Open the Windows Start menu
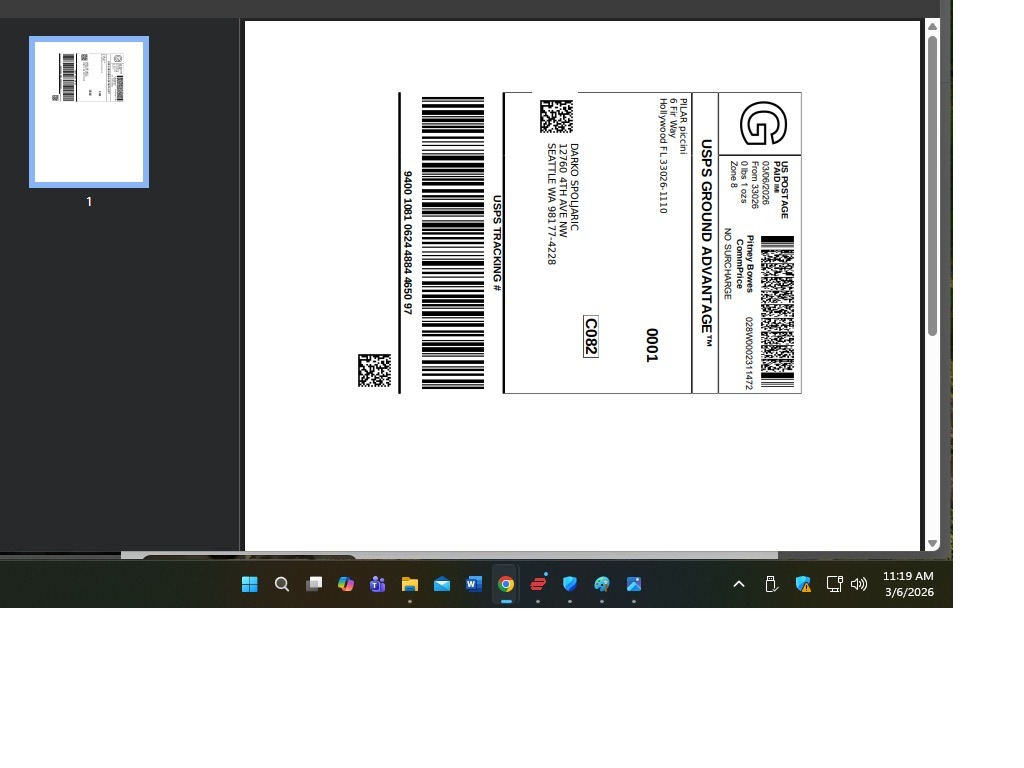 pos(250,584)
